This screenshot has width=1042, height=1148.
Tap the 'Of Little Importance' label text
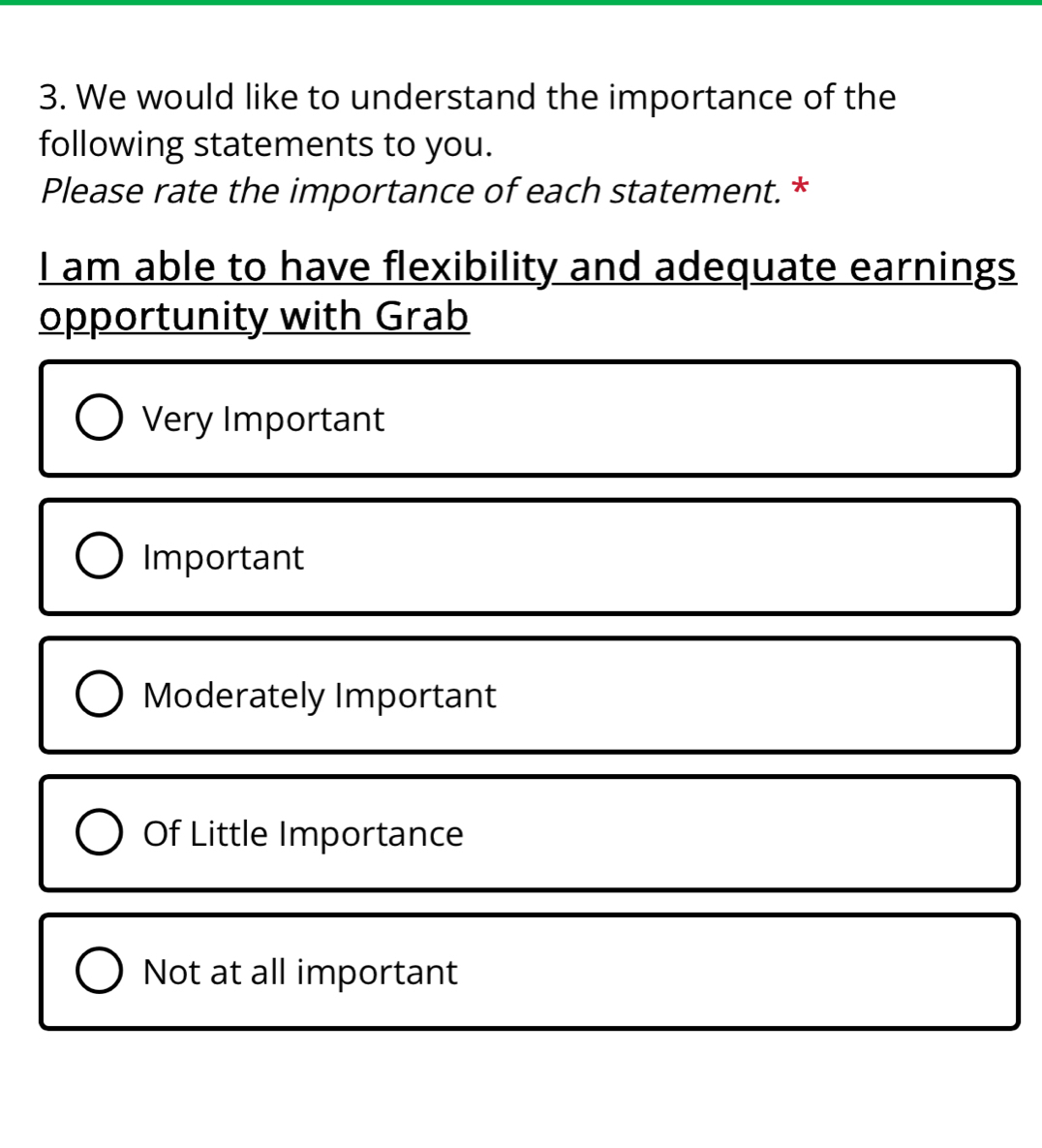(x=303, y=834)
